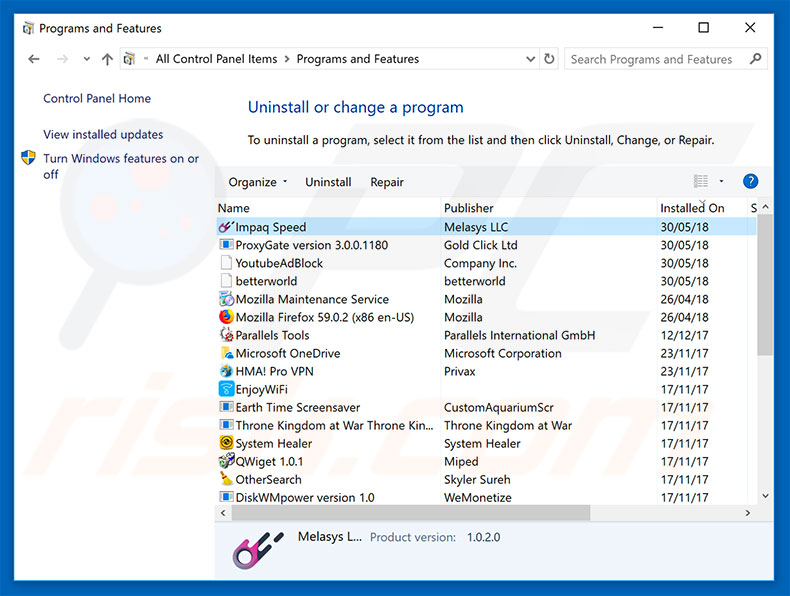Click the vertical scrollbar down arrow
This screenshot has width=790, height=596.
point(765,496)
